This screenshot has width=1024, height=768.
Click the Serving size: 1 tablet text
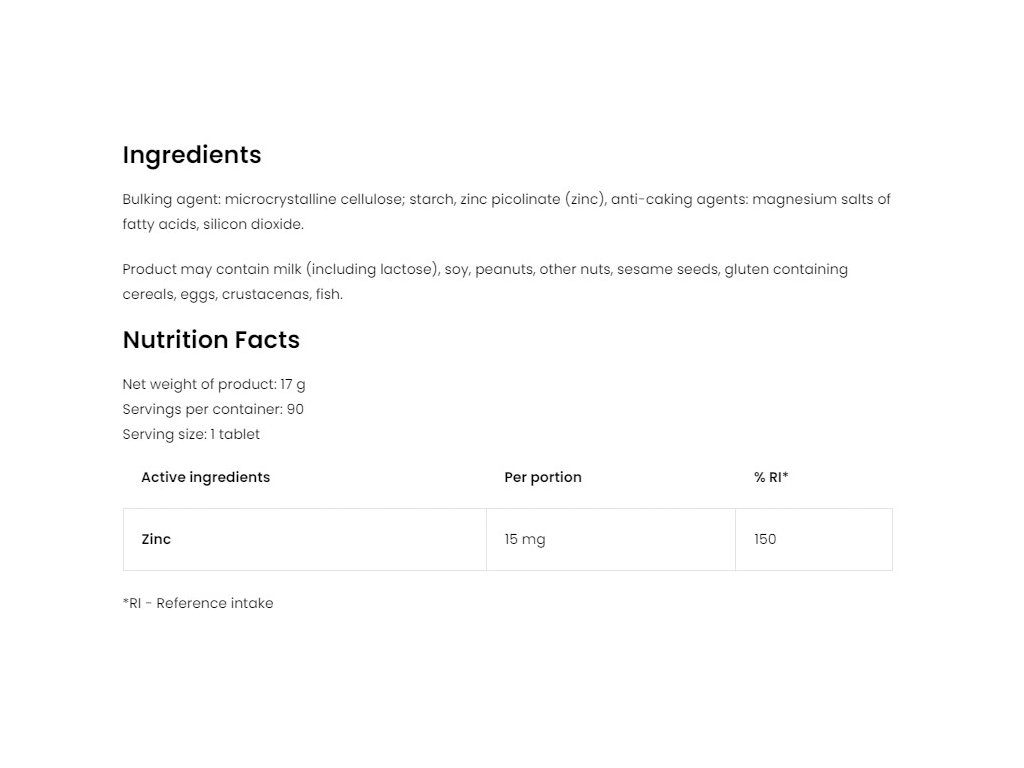pyautogui.click(x=191, y=434)
